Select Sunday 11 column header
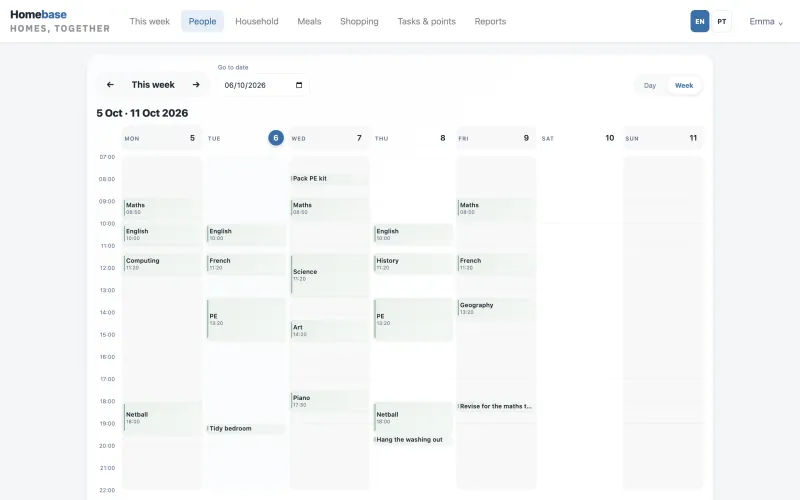This screenshot has height=500, width=800. pos(663,138)
